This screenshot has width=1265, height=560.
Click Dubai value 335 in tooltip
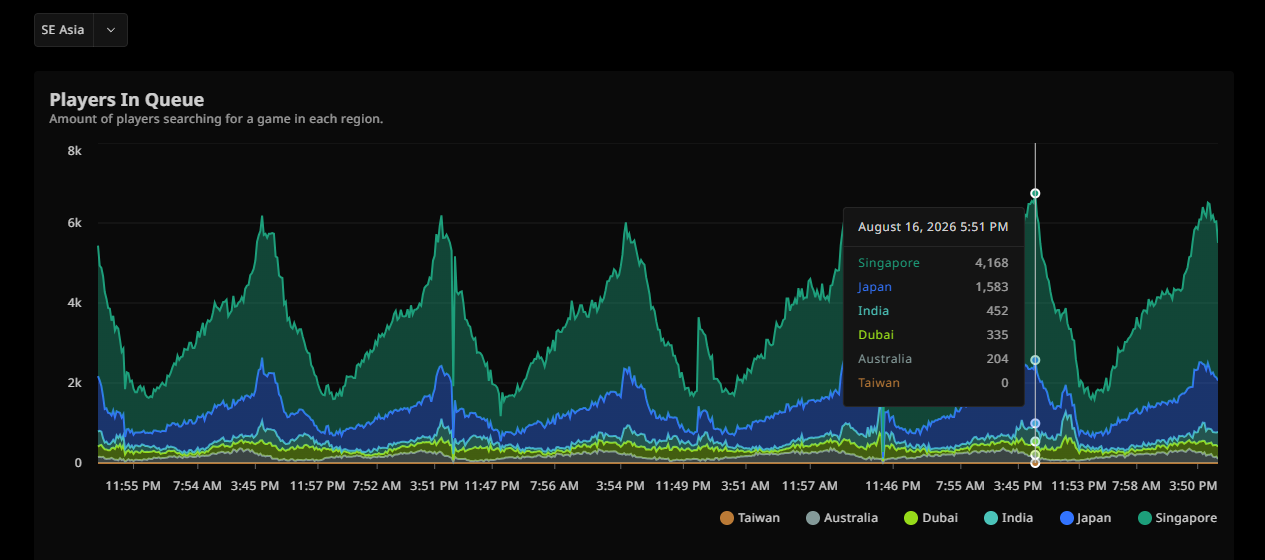coord(997,335)
